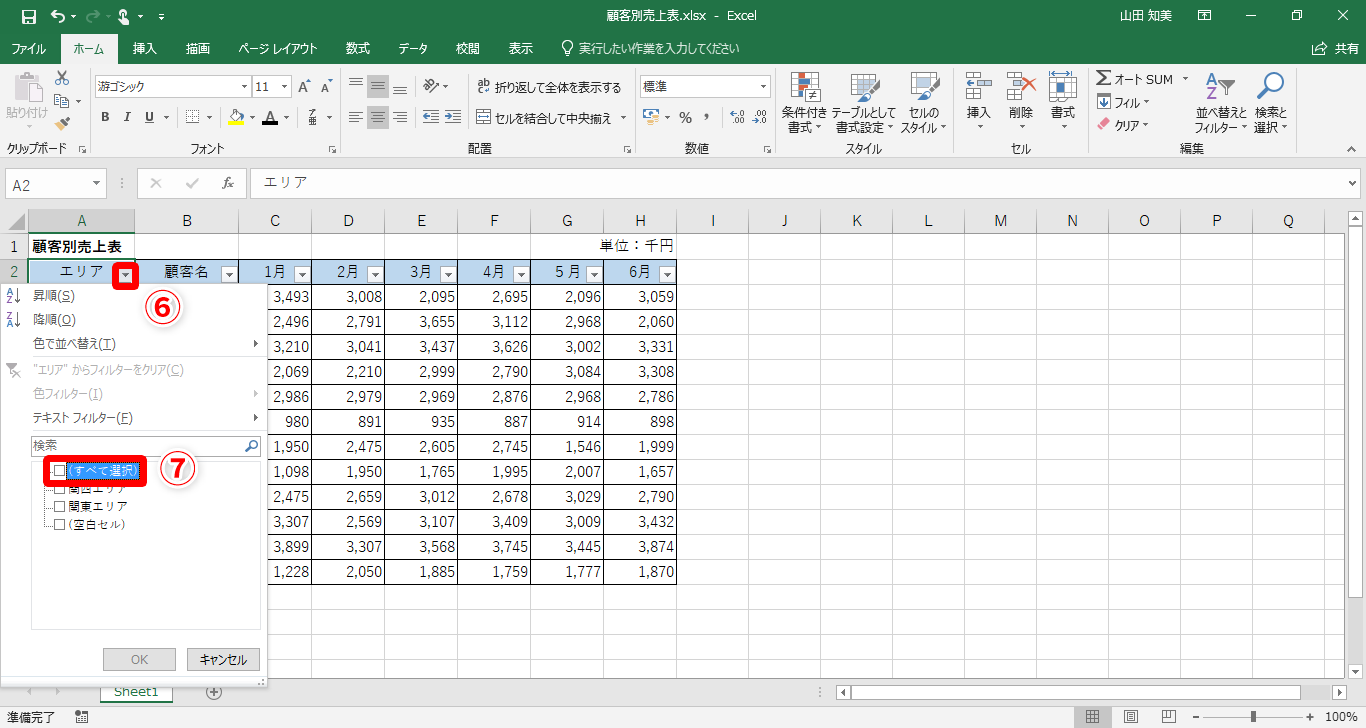Save the workbook from quick access toolbar

(28, 16)
